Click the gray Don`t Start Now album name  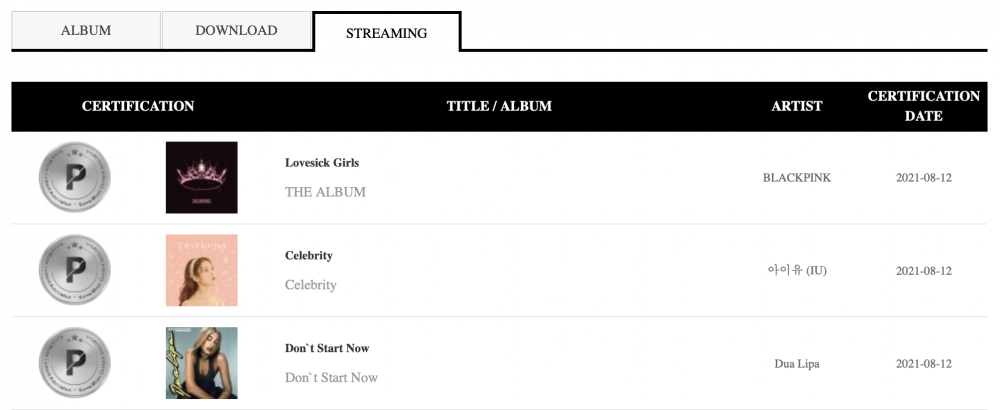tap(332, 377)
